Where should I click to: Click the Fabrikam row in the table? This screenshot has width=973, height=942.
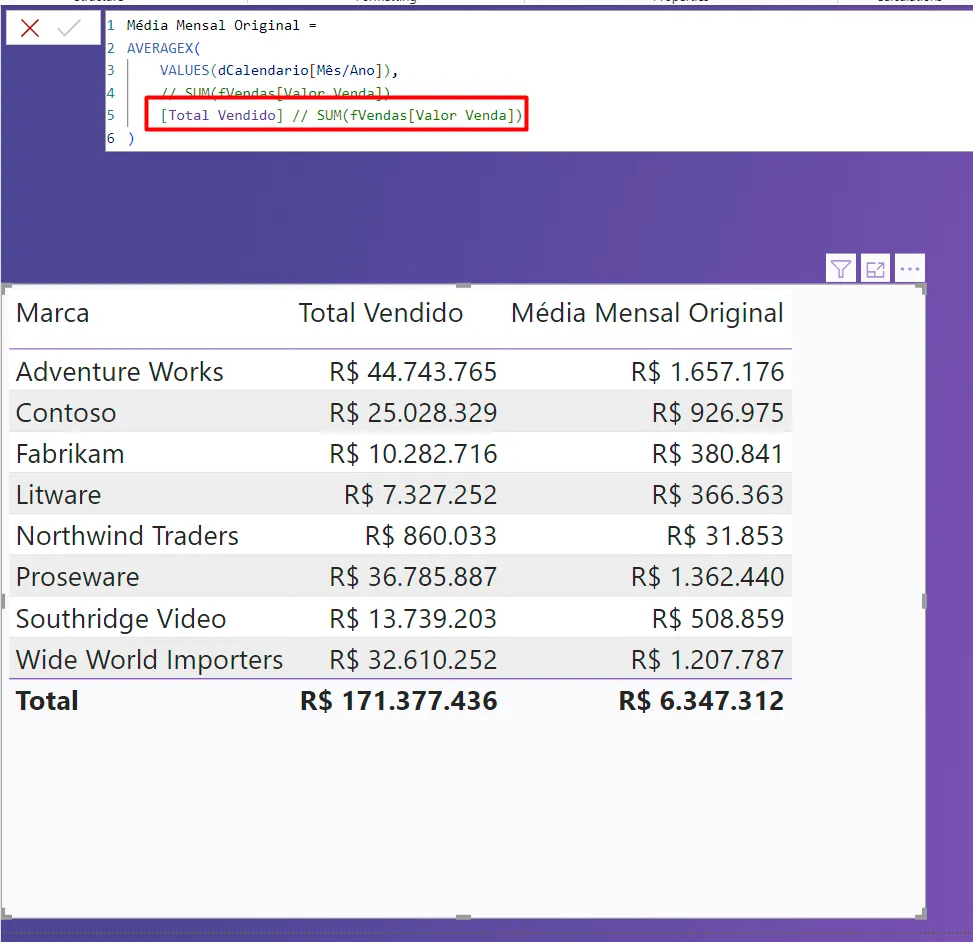click(x=70, y=454)
